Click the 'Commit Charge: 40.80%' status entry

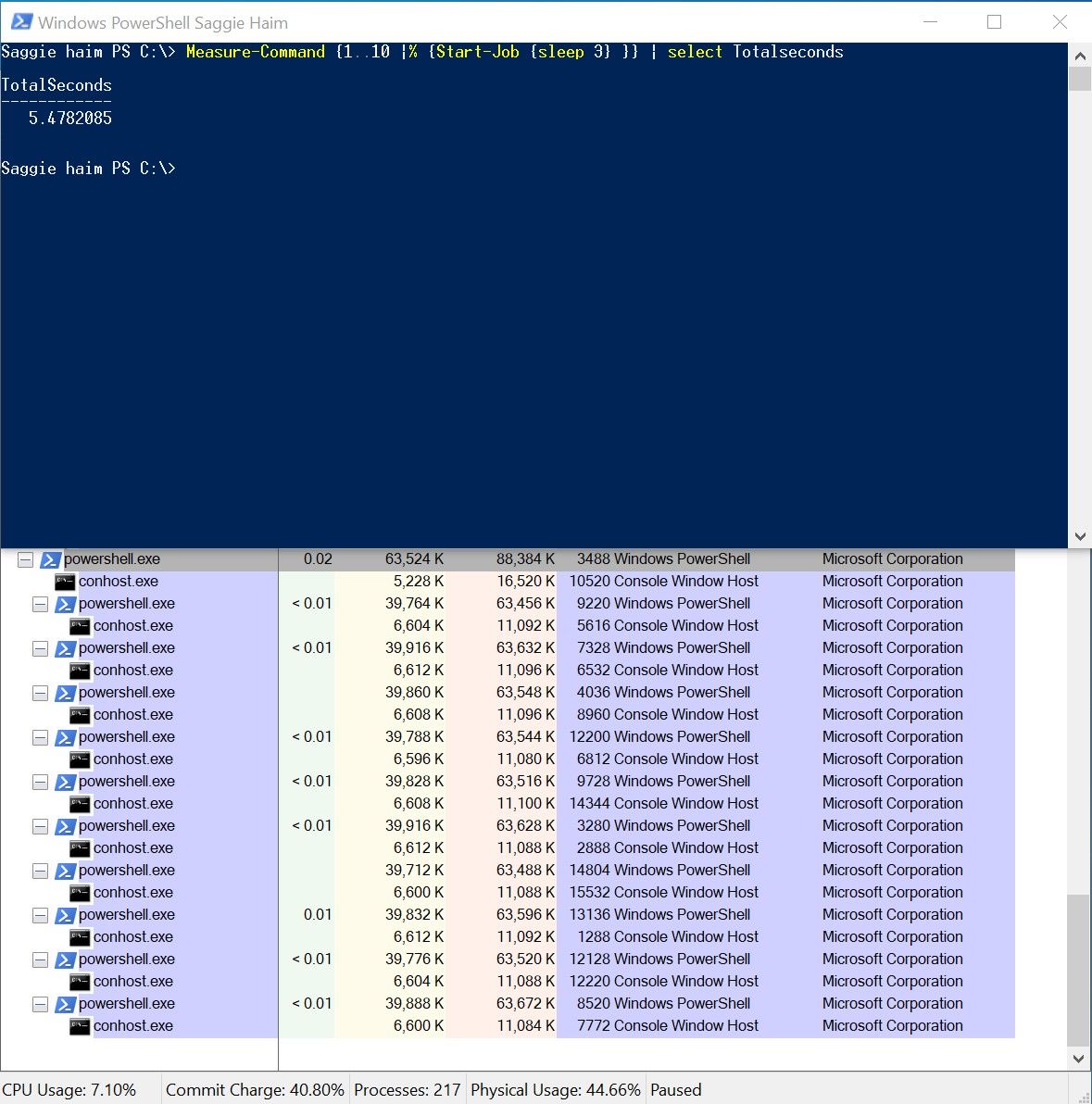[x=255, y=1090]
